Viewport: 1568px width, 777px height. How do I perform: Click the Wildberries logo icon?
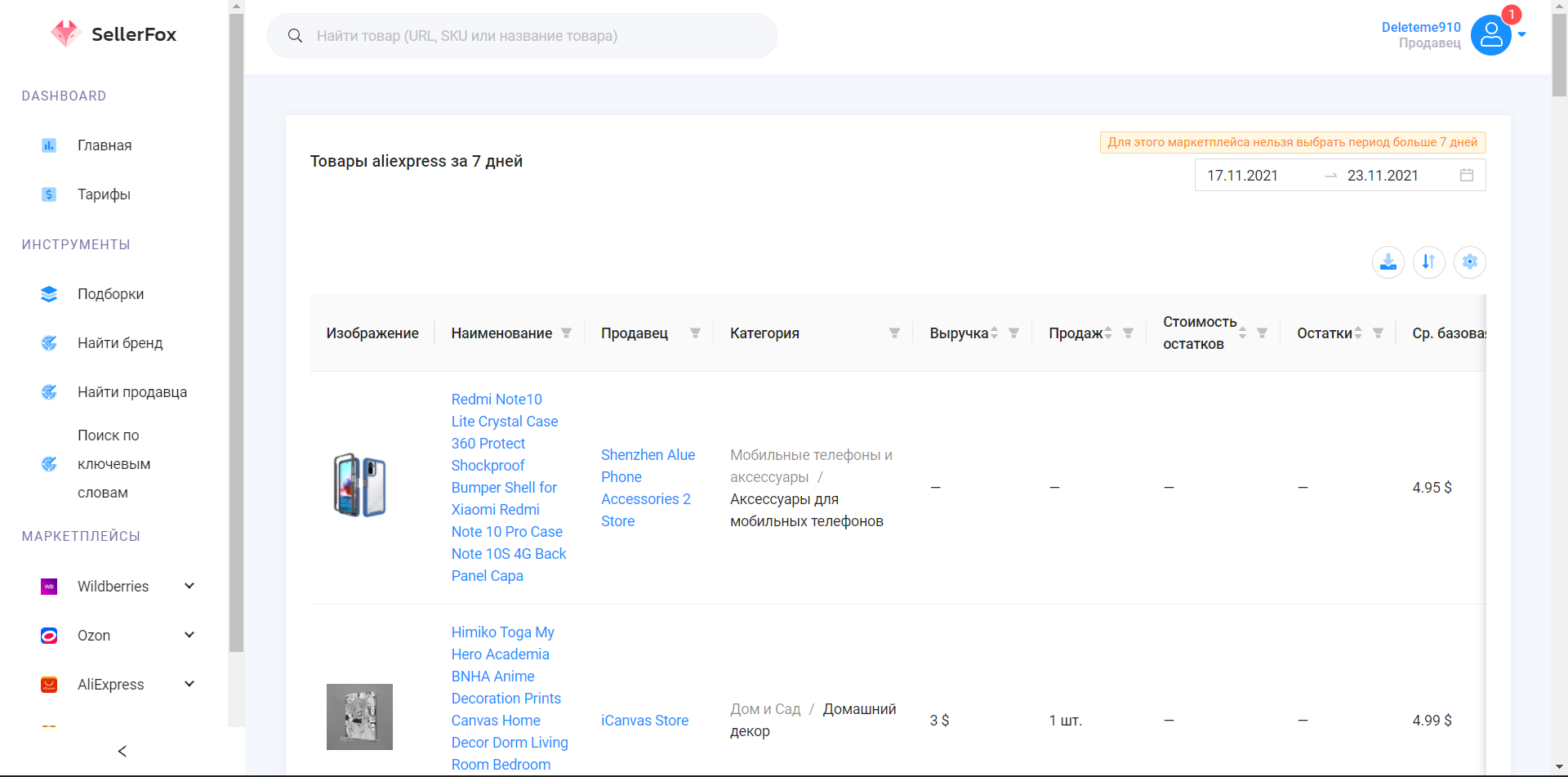pyautogui.click(x=49, y=587)
